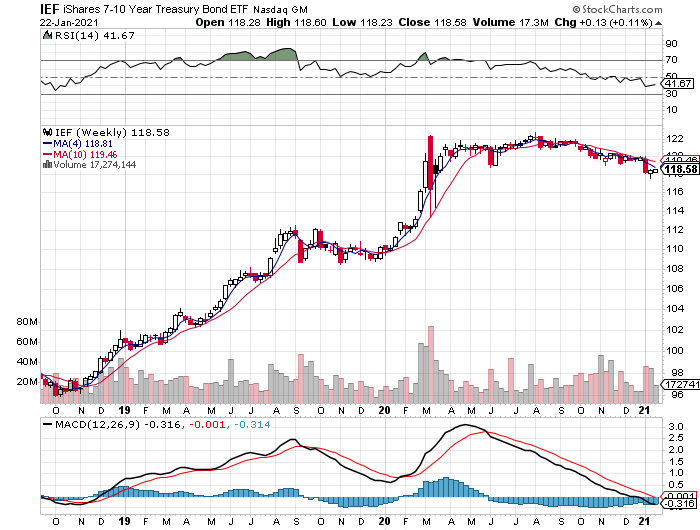Click the bold 118.58 price tag on right axis
Screen dimensions: 700x530
pyautogui.click(x=681, y=169)
